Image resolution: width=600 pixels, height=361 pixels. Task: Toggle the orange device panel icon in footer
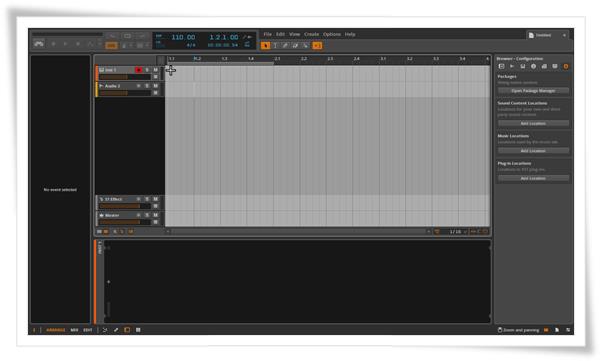point(127,330)
